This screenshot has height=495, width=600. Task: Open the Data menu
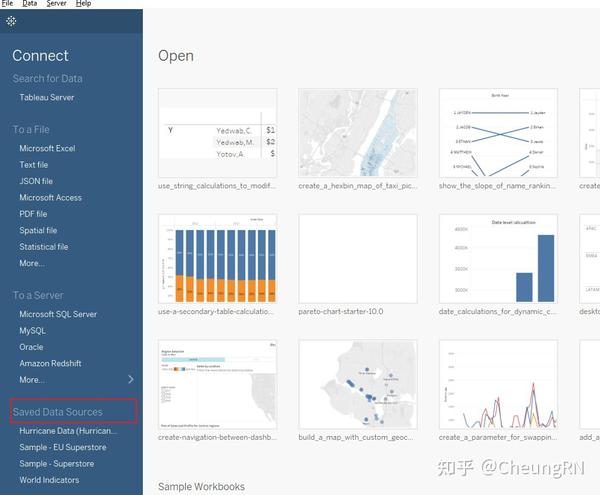pos(29,3)
